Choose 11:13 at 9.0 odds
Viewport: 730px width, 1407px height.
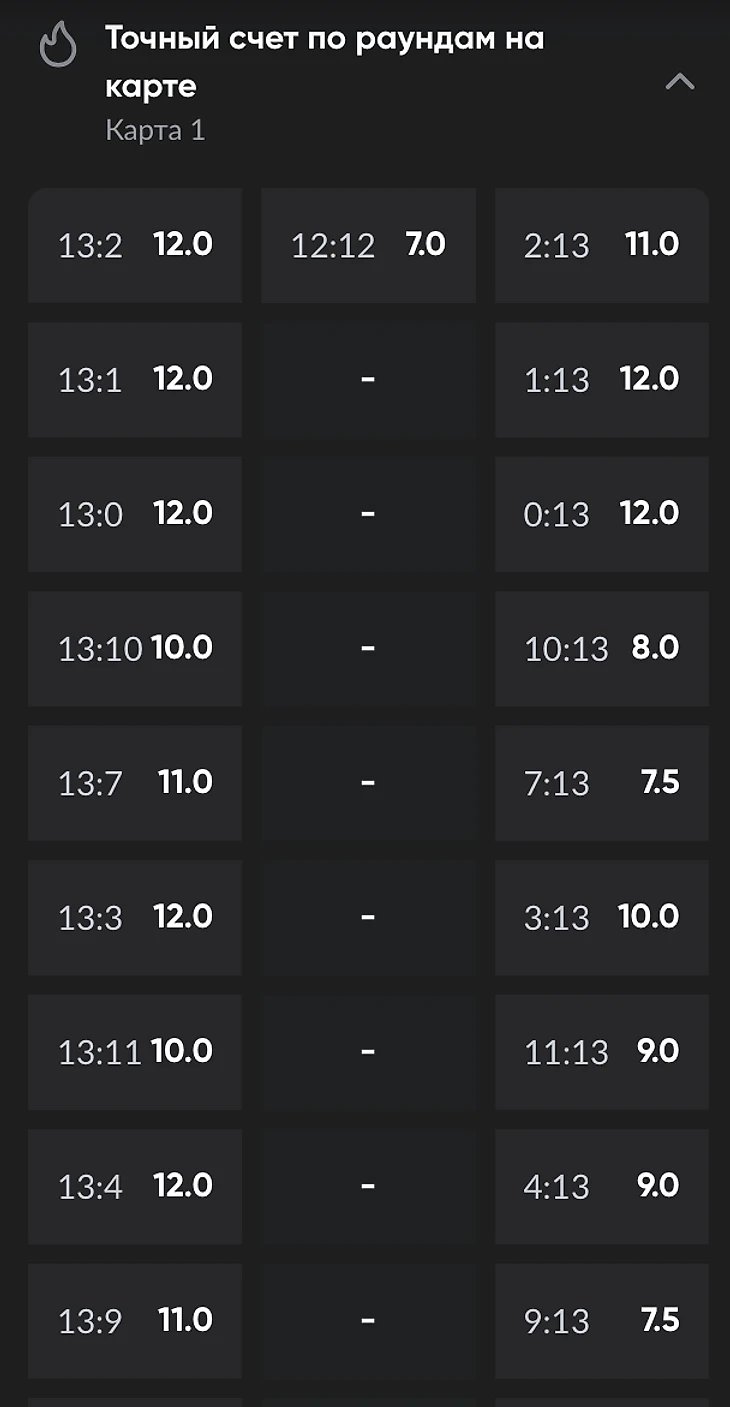(x=601, y=1051)
